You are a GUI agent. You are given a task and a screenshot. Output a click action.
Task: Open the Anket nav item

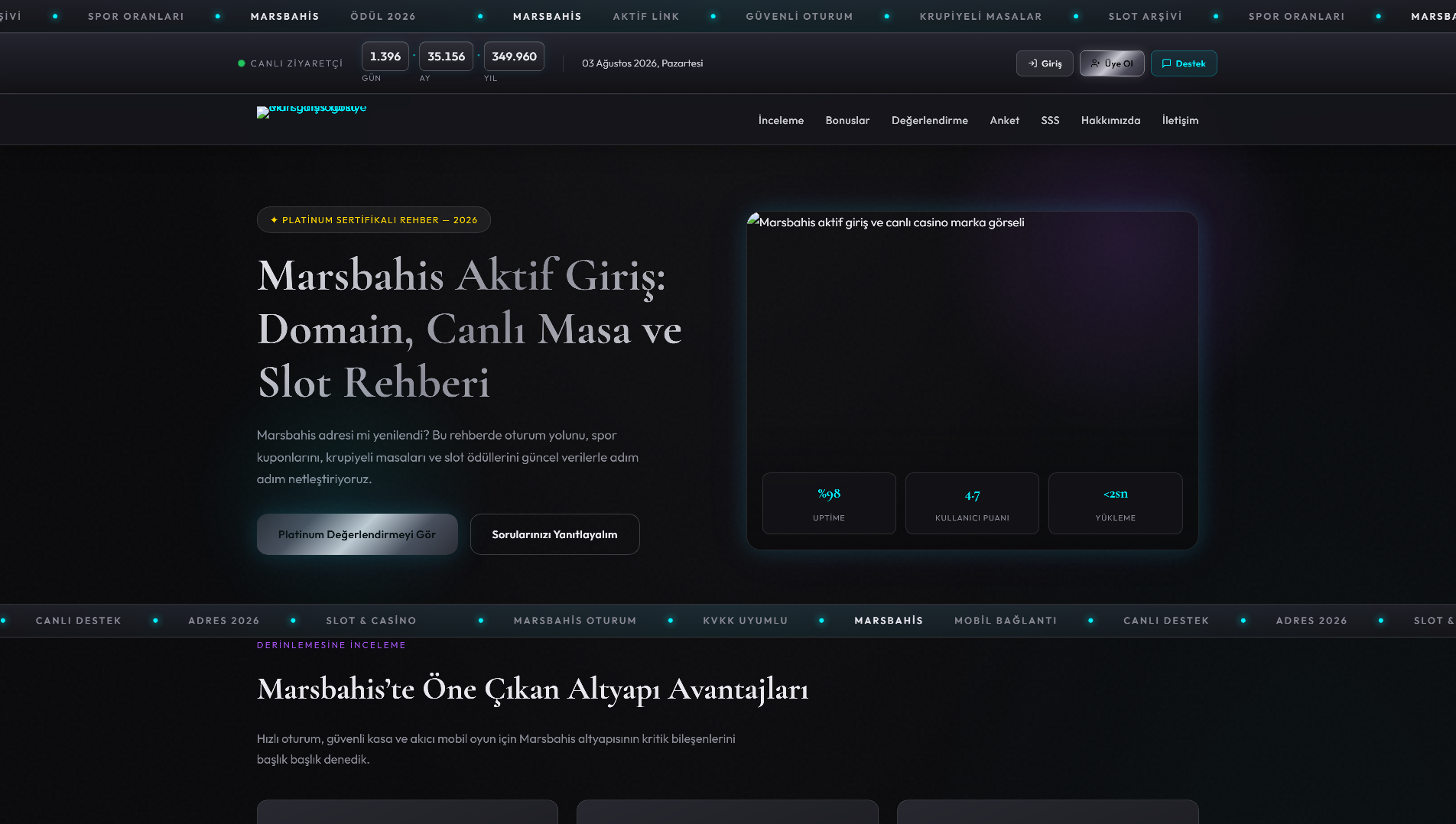click(x=1005, y=120)
